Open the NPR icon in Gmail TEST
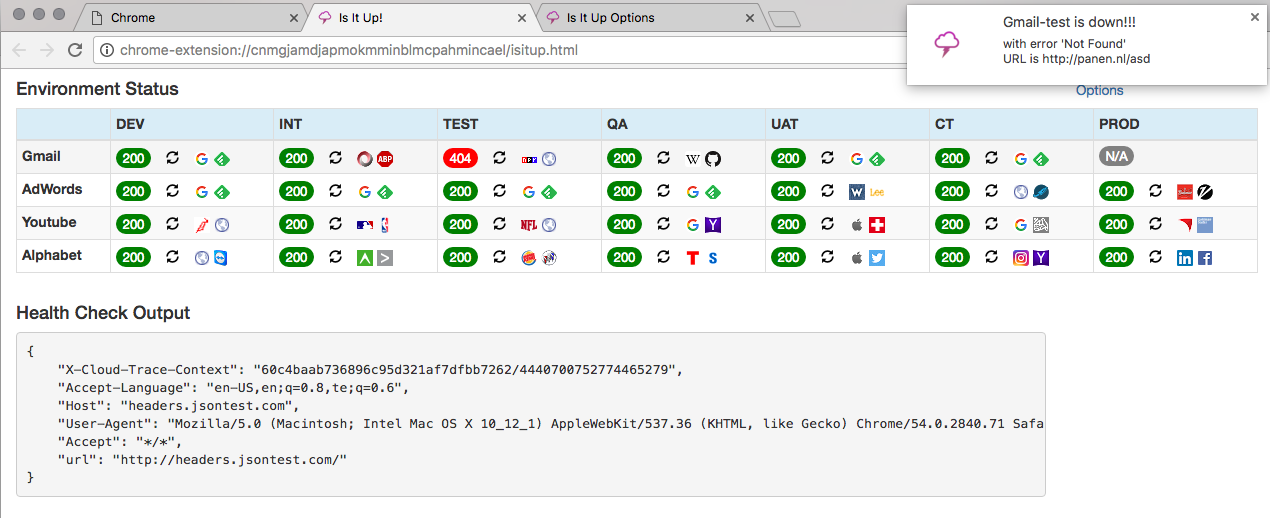 tap(530, 159)
